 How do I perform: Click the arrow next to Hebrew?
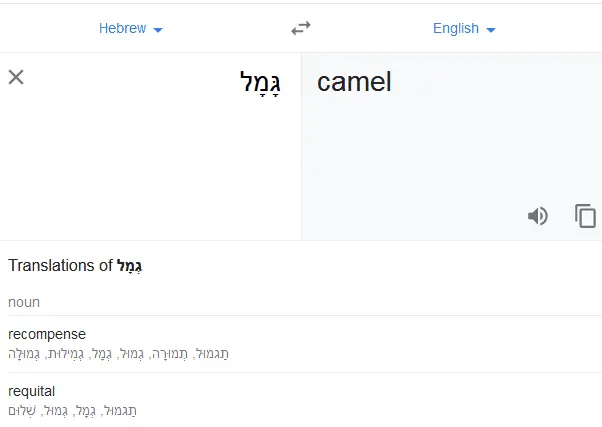pyautogui.click(x=158, y=30)
